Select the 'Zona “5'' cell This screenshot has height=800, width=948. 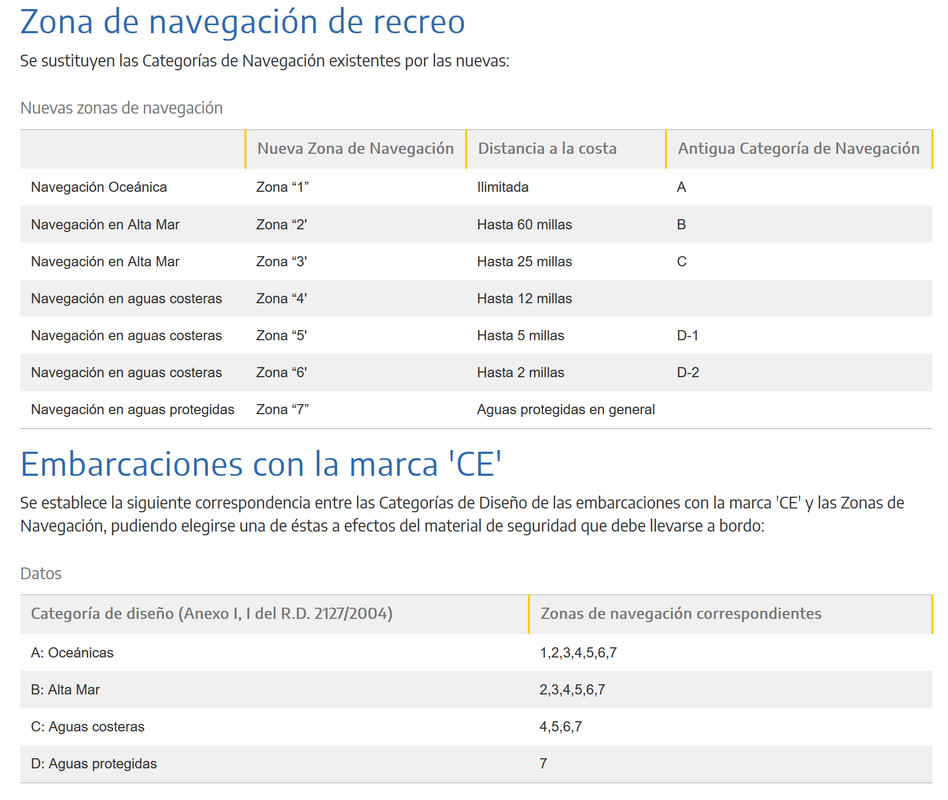[281, 336]
